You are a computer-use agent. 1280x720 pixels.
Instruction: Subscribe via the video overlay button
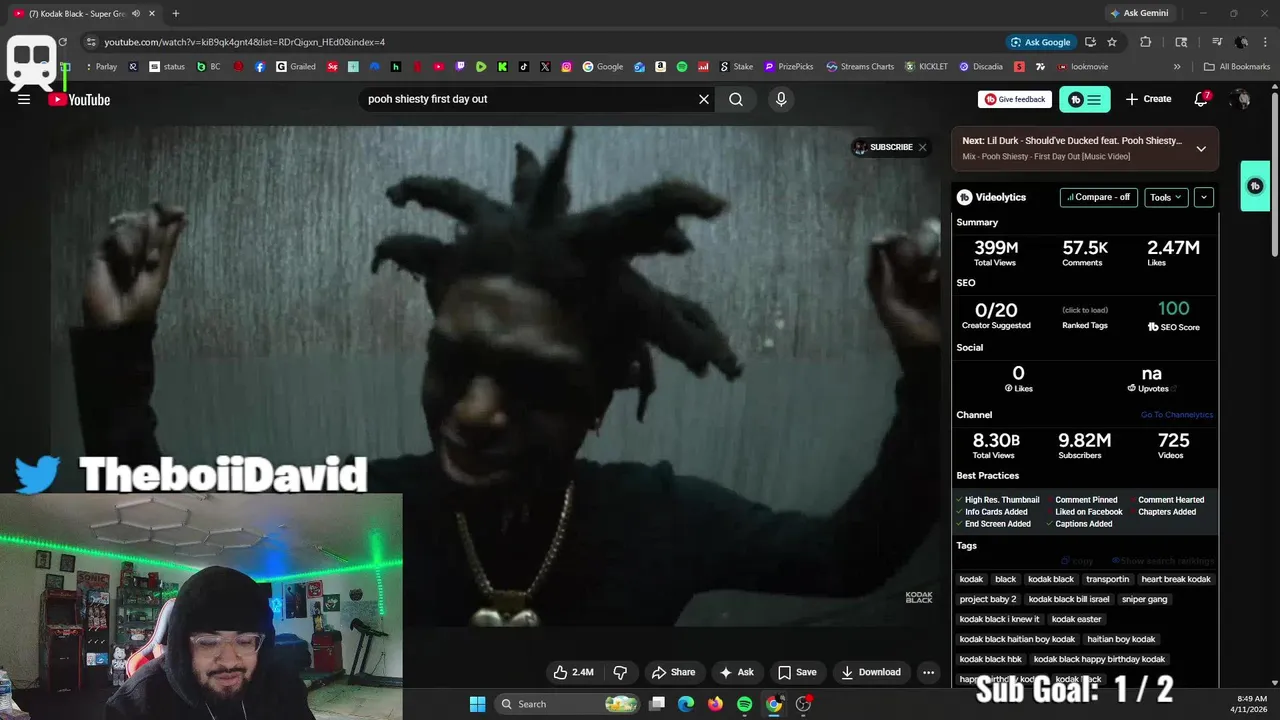pyautogui.click(x=883, y=147)
